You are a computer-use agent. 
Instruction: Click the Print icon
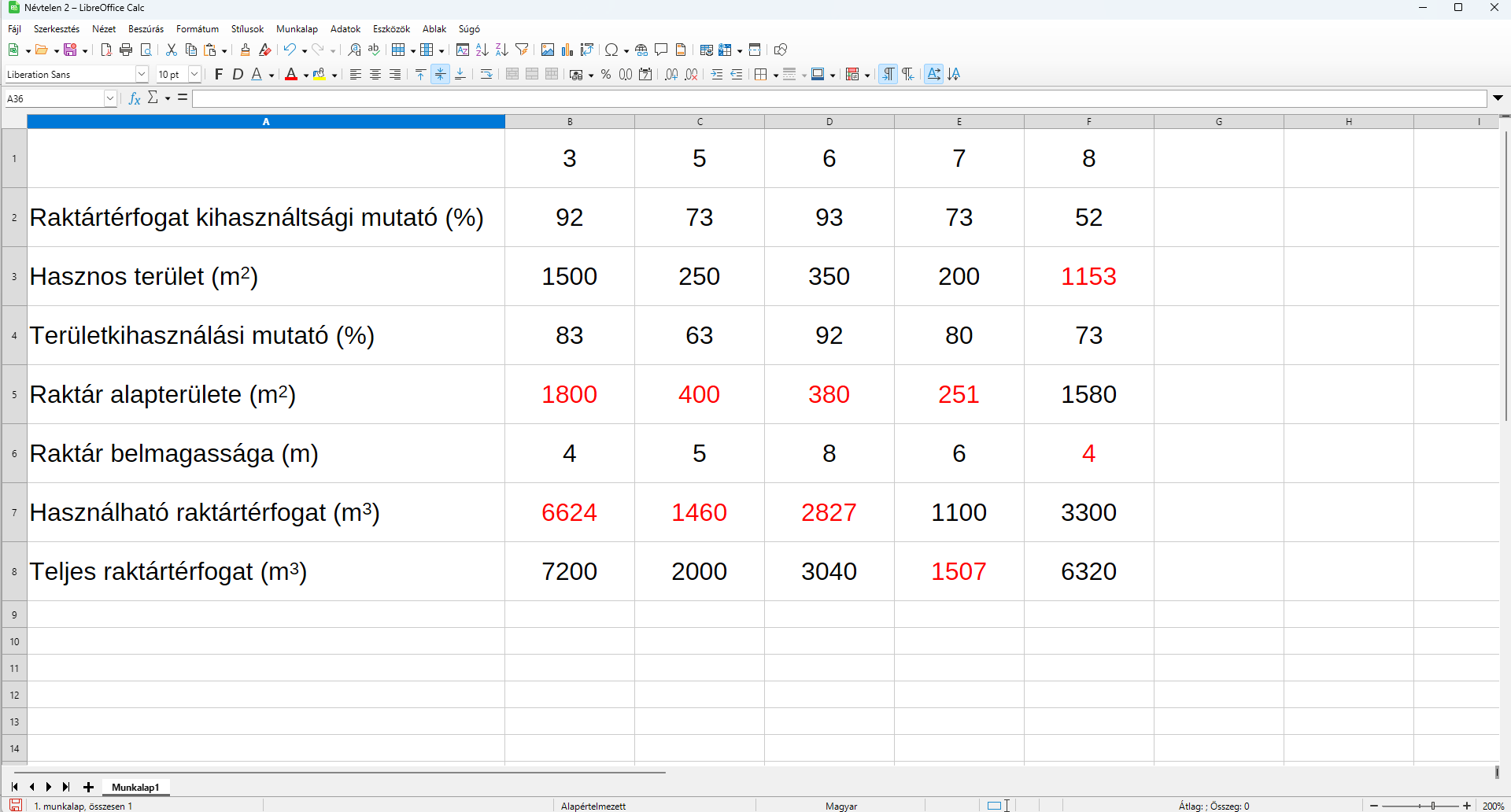[126, 50]
